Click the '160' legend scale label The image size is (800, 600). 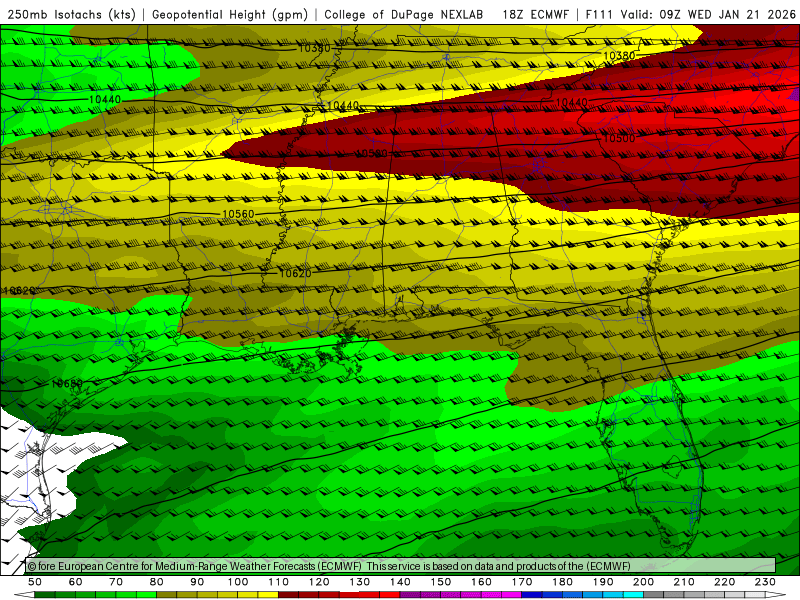click(482, 582)
